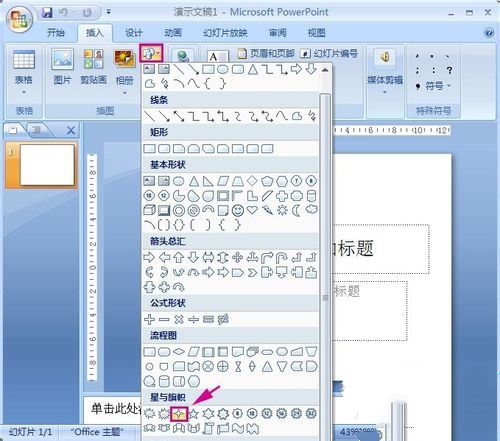This screenshot has height=441, width=500.
Task: Select slide 1 thumbnail in panel
Action: click(47, 165)
